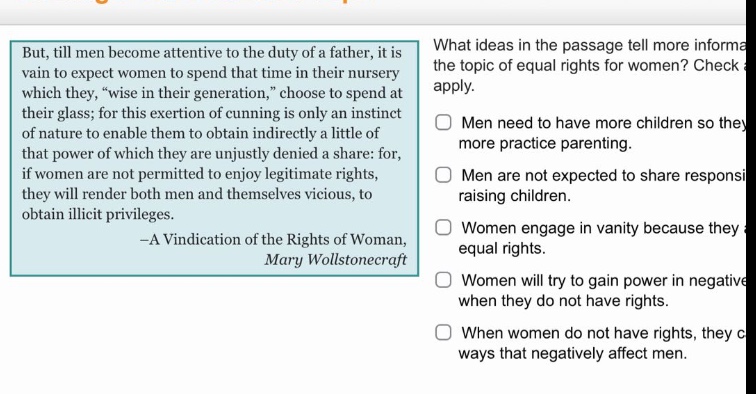Select the 'Women will try to gain power' checkbox

tap(443, 280)
